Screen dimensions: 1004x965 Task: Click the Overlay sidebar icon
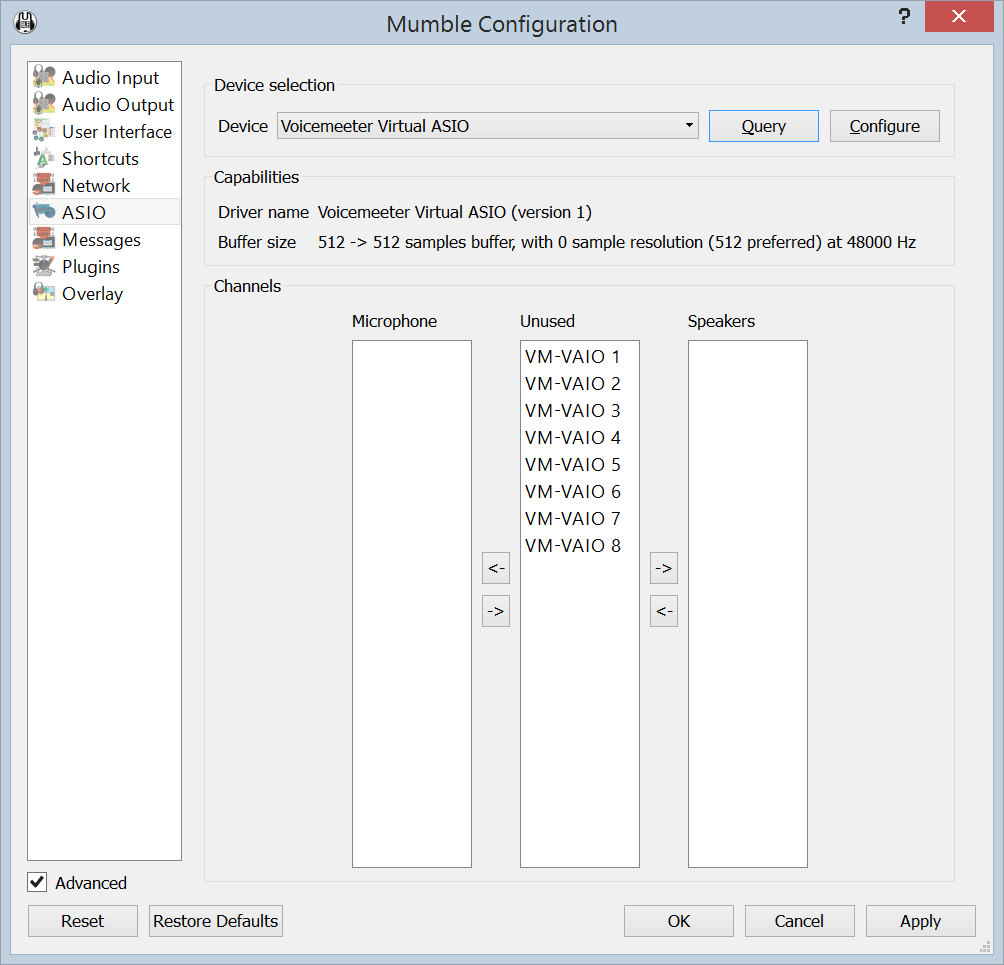(44, 293)
